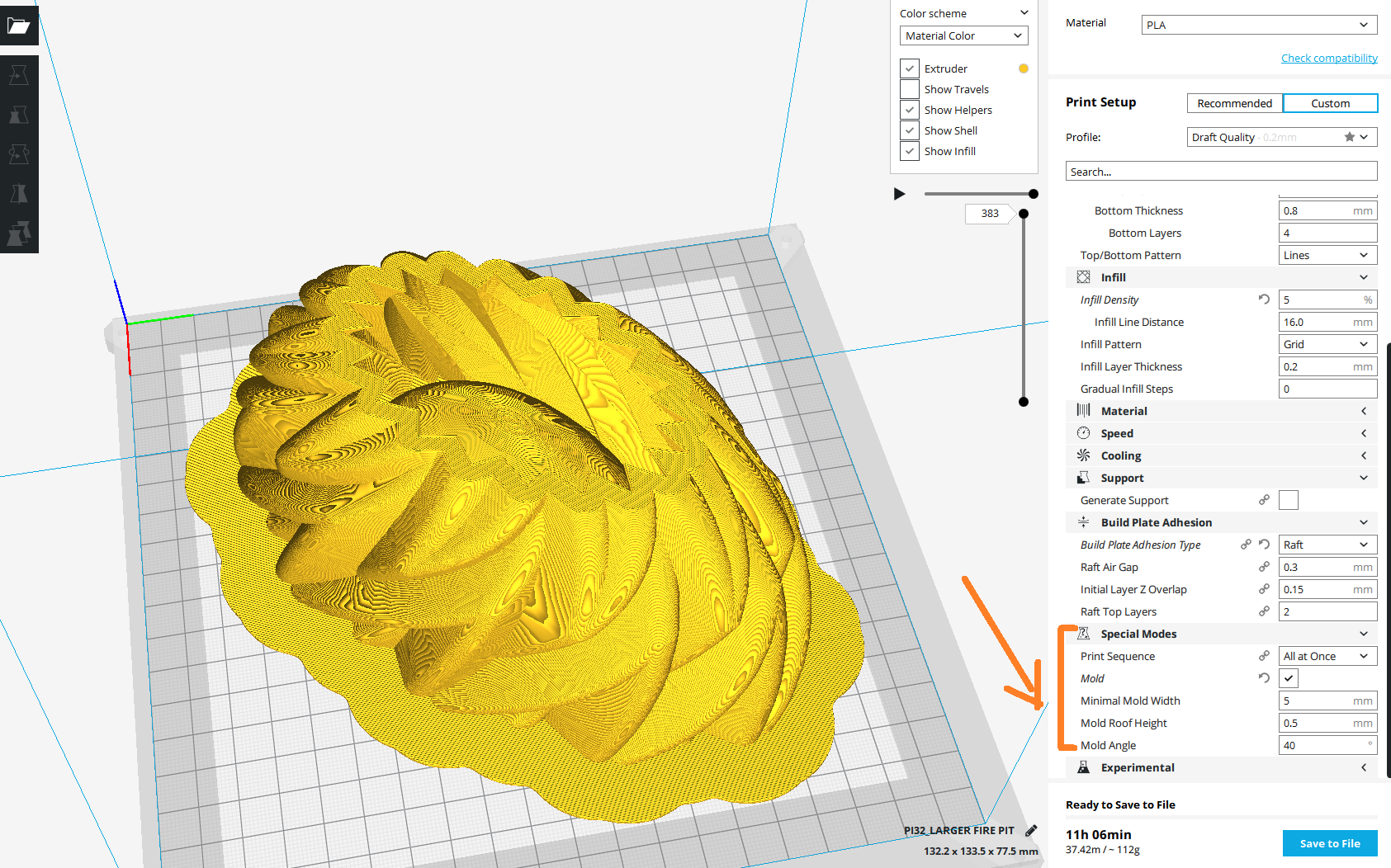Reset Infill Density to its default
Viewport: 1391px width, 868px height.
pos(1264,300)
